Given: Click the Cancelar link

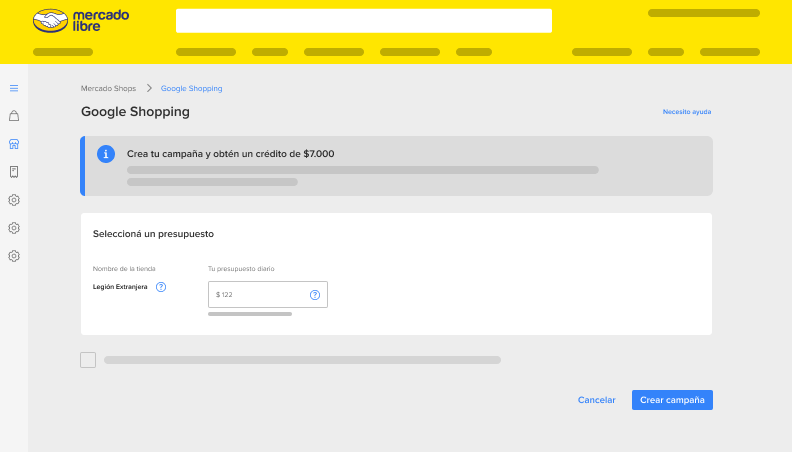Looking at the screenshot, I should 597,400.
